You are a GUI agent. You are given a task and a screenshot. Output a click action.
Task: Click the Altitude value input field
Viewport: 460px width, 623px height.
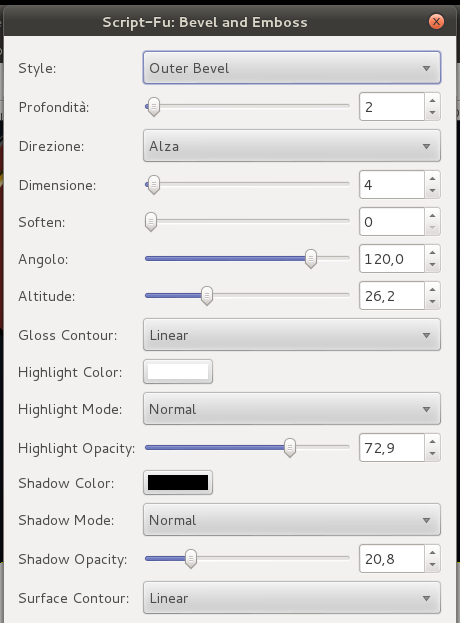392,296
